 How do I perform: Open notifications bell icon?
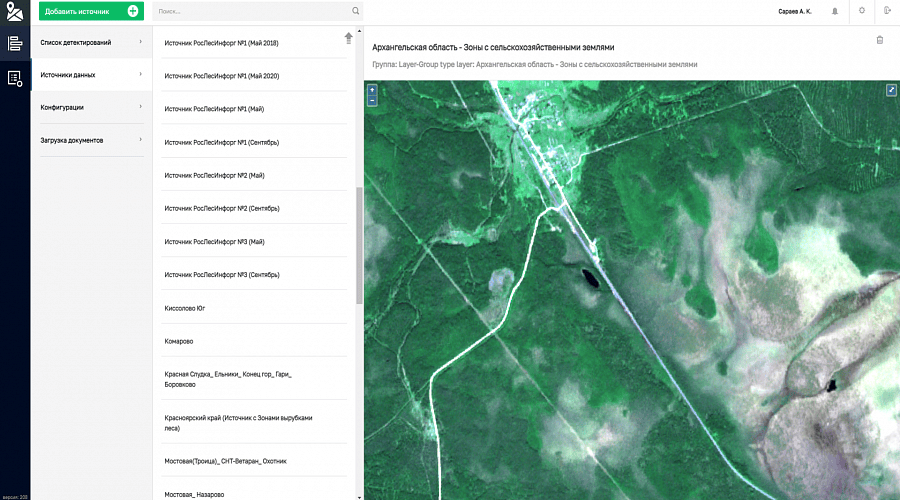click(834, 11)
